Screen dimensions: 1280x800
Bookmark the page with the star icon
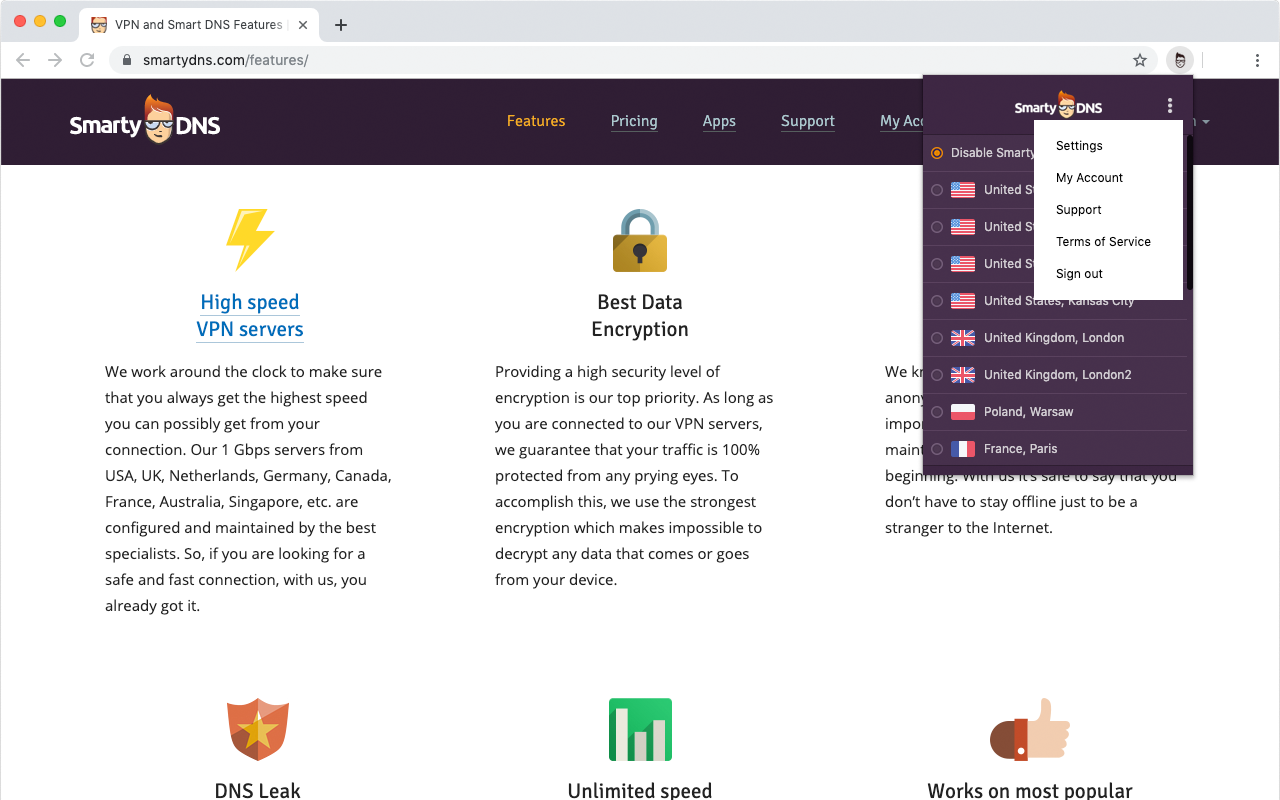pos(1140,60)
